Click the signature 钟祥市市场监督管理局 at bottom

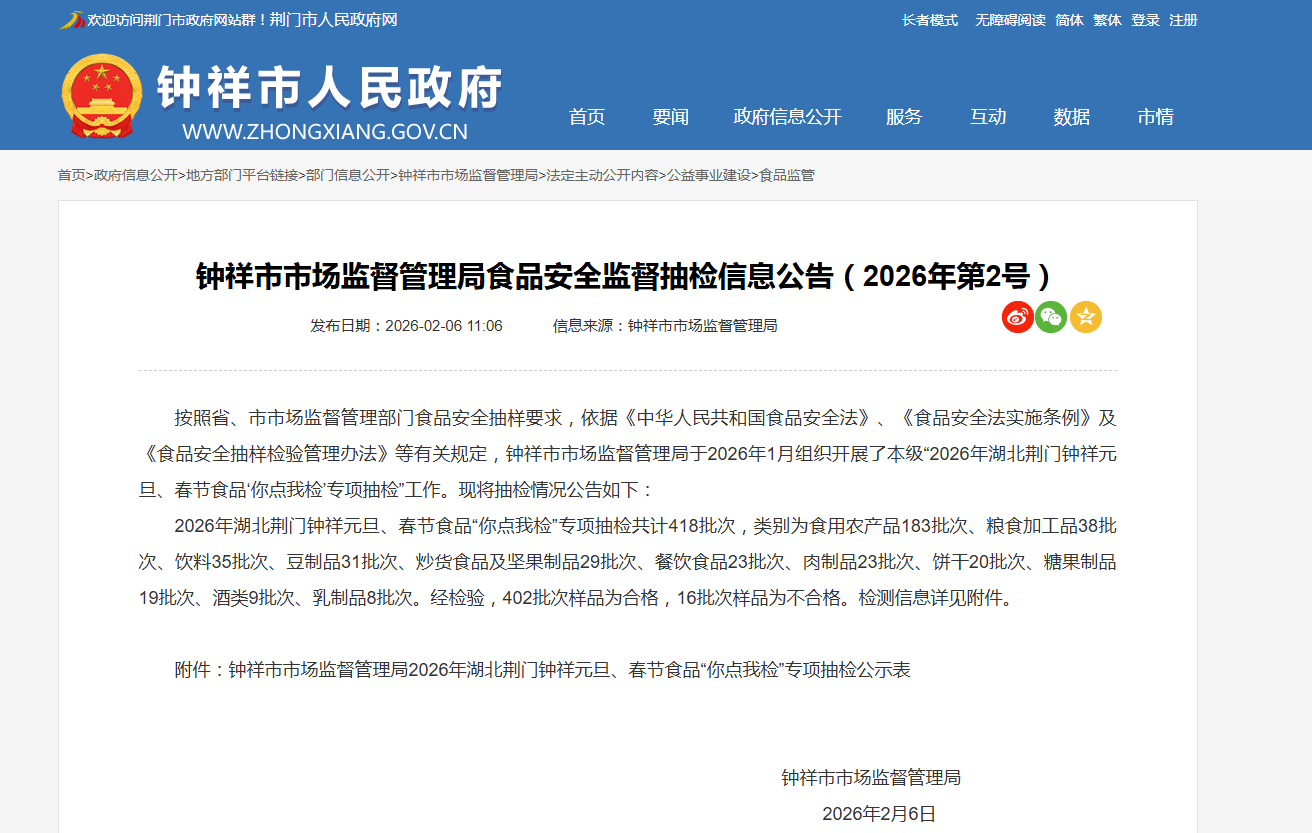coord(871,778)
